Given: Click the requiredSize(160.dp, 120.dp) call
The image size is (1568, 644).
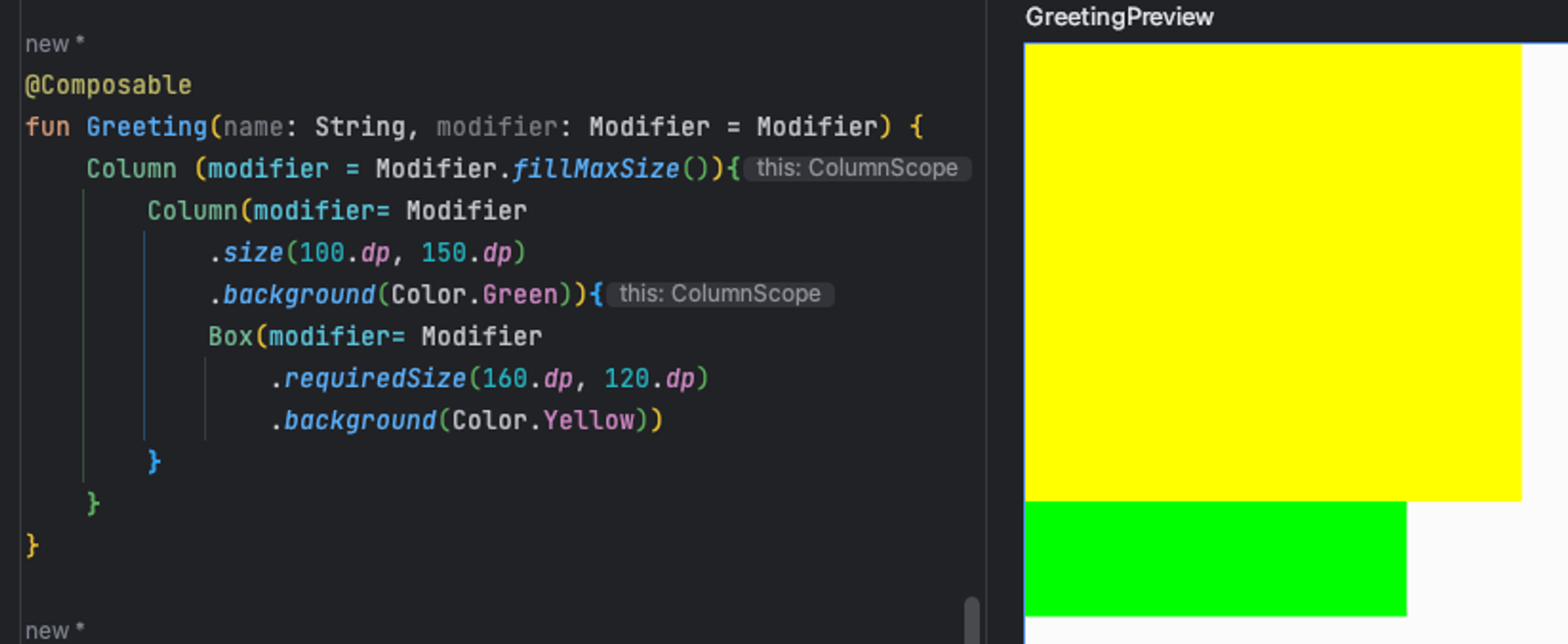Looking at the screenshot, I should pyautogui.click(x=489, y=378).
